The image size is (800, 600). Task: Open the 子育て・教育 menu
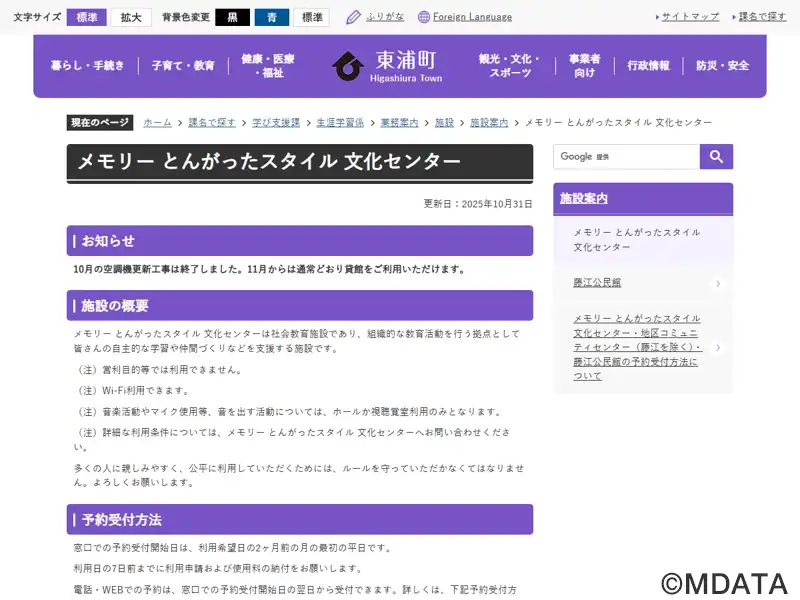pyautogui.click(x=183, y=66)
